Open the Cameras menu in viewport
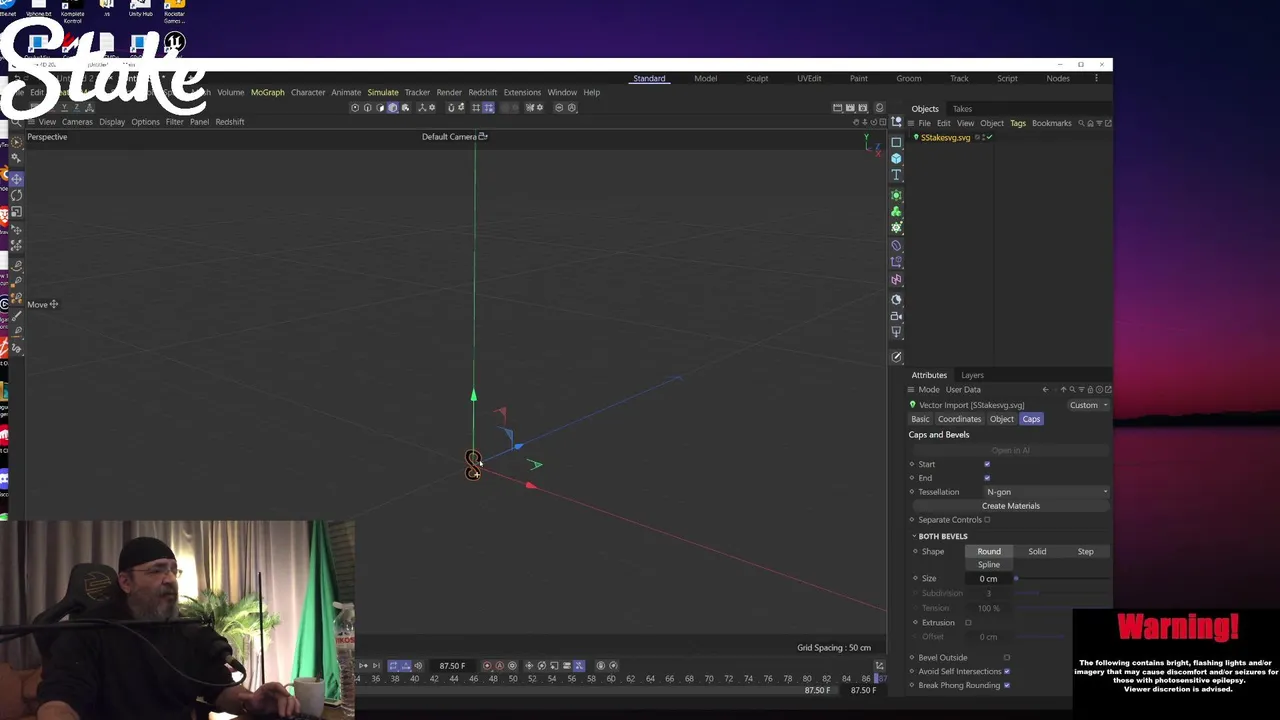The width and height of the screenshot is (1280, 720). 77,122
